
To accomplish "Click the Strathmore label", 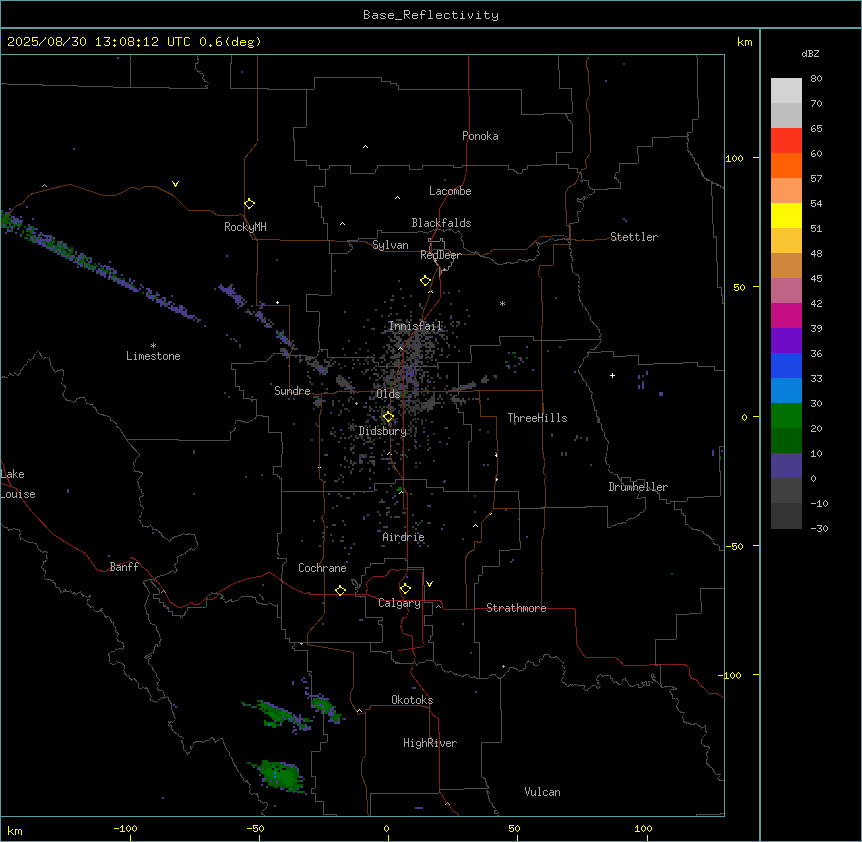I will click(x=516, y=608).
